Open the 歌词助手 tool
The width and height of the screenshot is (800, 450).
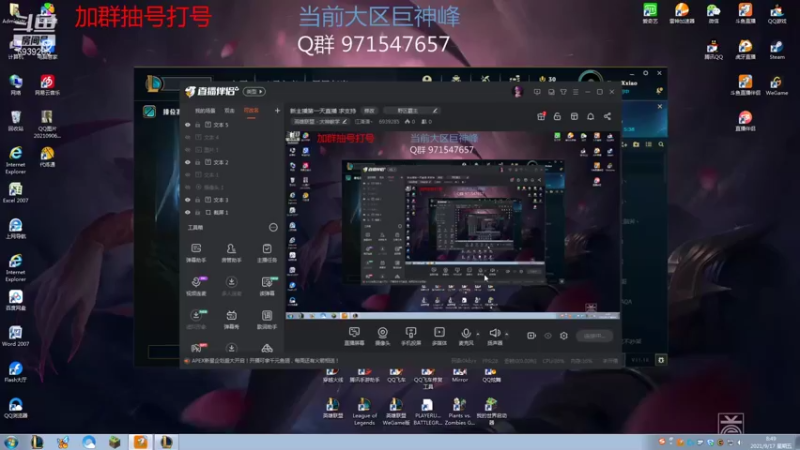(x=267, y=320)
